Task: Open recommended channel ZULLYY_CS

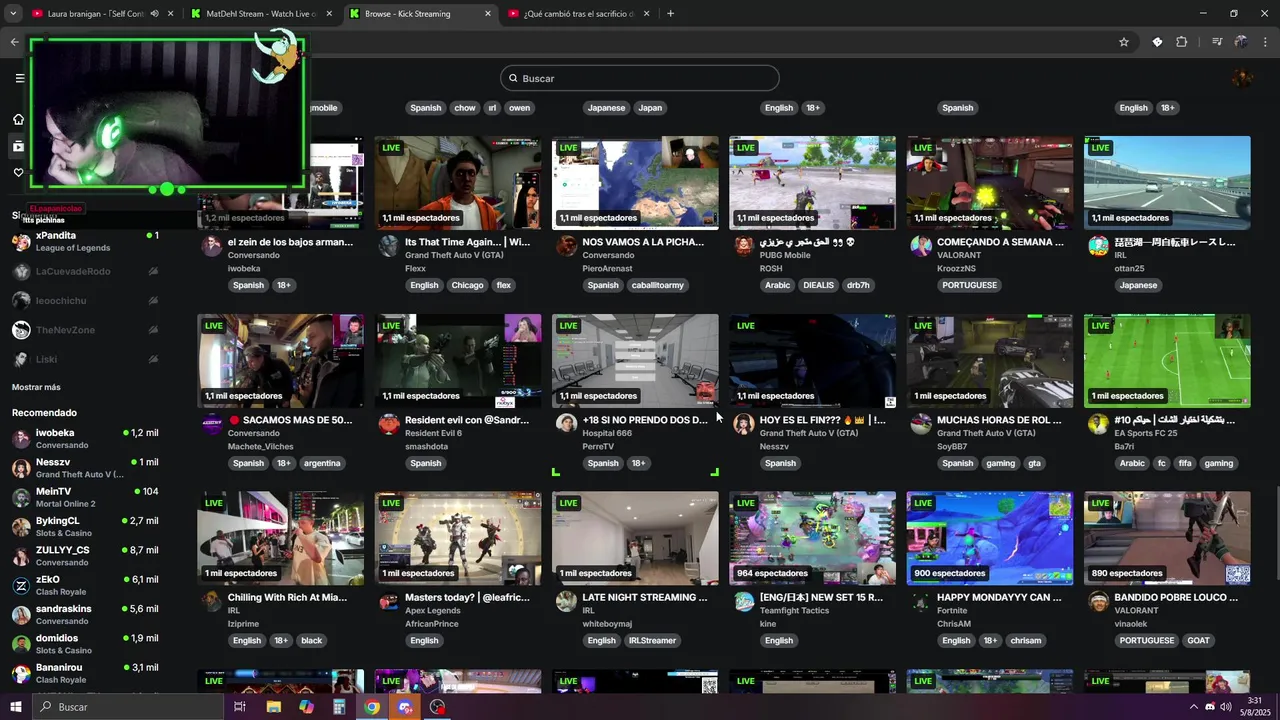Action: tap(85, 556)
